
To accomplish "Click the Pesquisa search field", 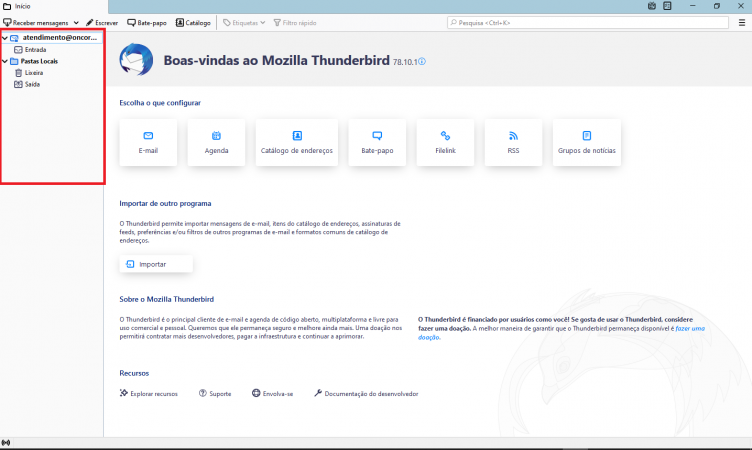I will [588, 23].
